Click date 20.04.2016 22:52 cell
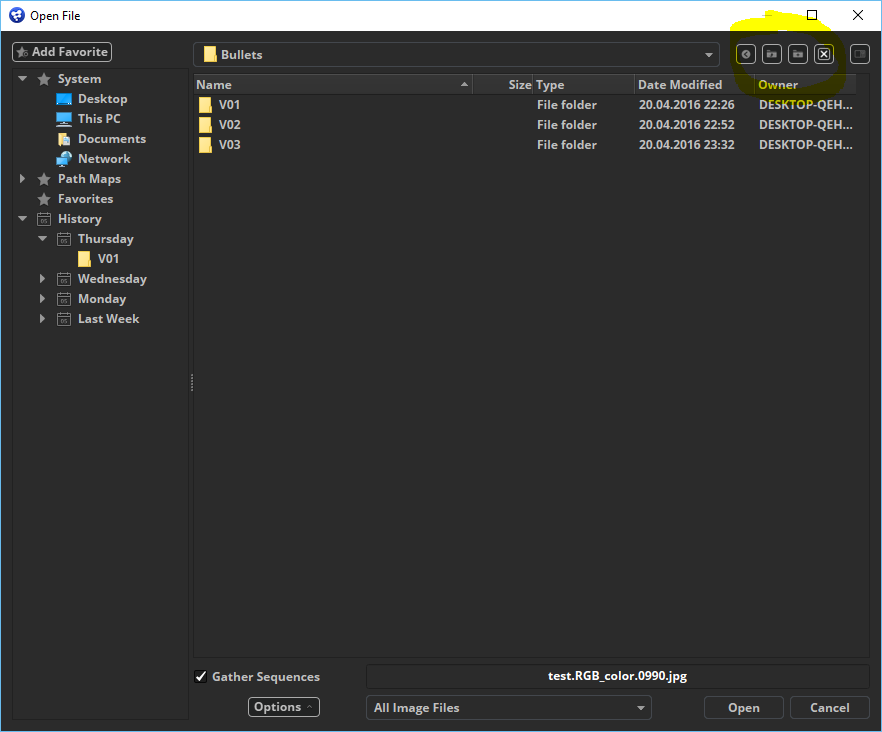882x732 pixels. [x=686, y=125]
